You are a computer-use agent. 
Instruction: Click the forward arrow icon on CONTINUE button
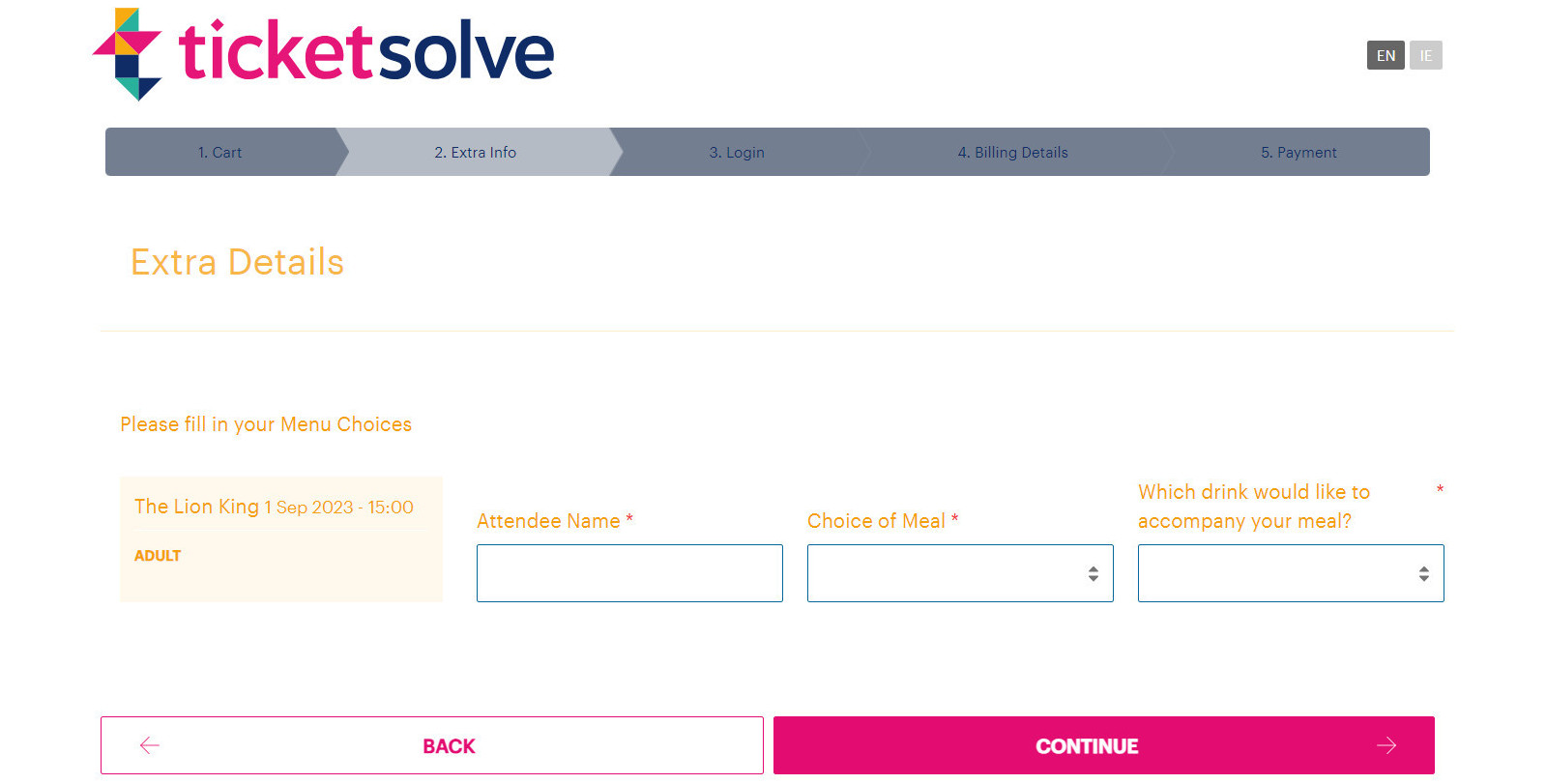coord(1387,744)
